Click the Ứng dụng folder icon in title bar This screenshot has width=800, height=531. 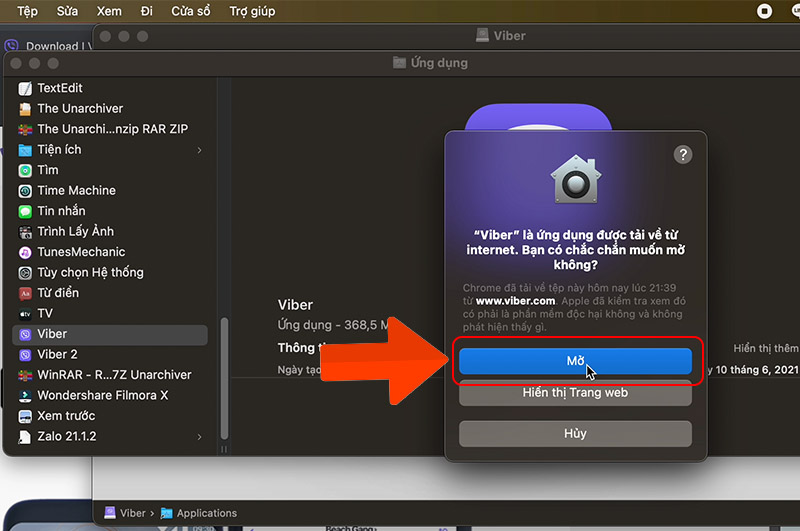coord(399,63)
